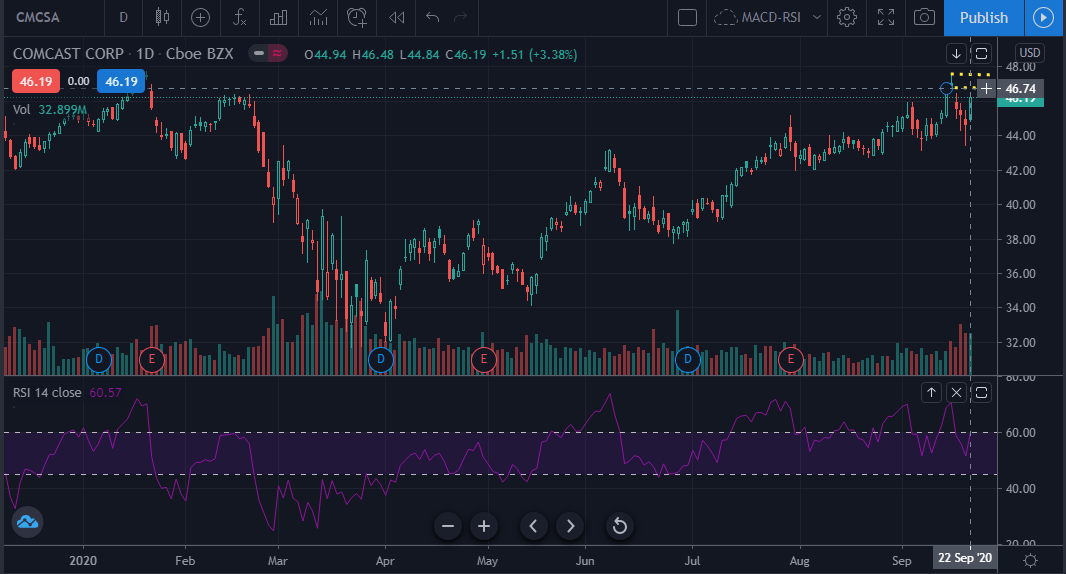This screenshot has width=1066, height=574.
Task: Open chart settings with the gear icon
Action: (x=846, y=17)
